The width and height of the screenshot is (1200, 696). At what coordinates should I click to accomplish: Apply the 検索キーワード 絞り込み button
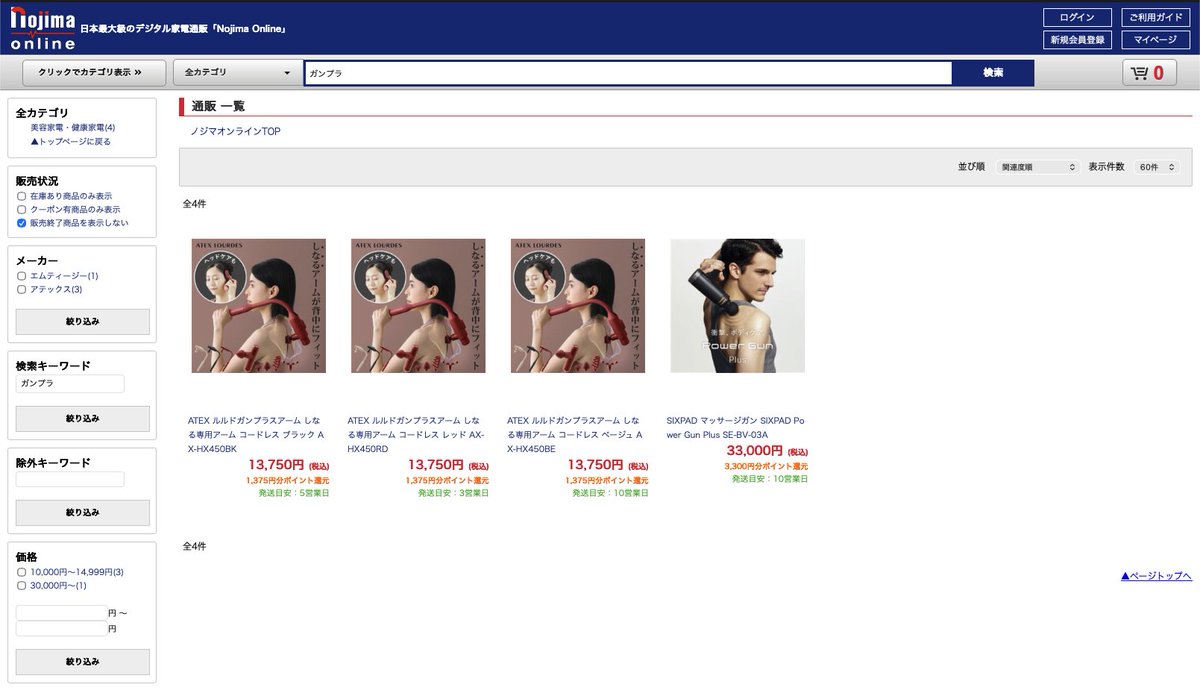[83, 418]
